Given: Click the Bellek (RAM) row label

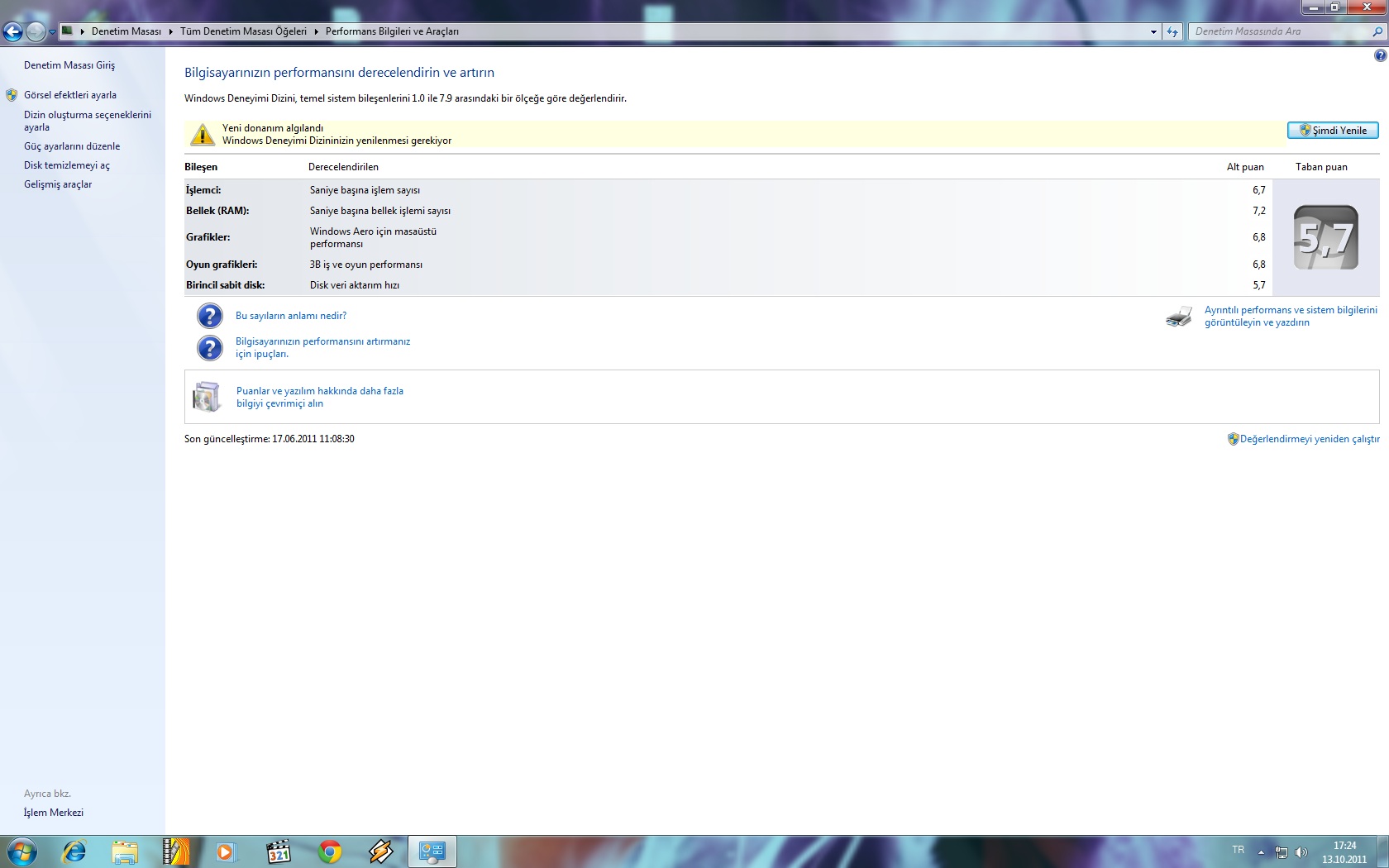Looking at the screenshot, I should [217, 211].
